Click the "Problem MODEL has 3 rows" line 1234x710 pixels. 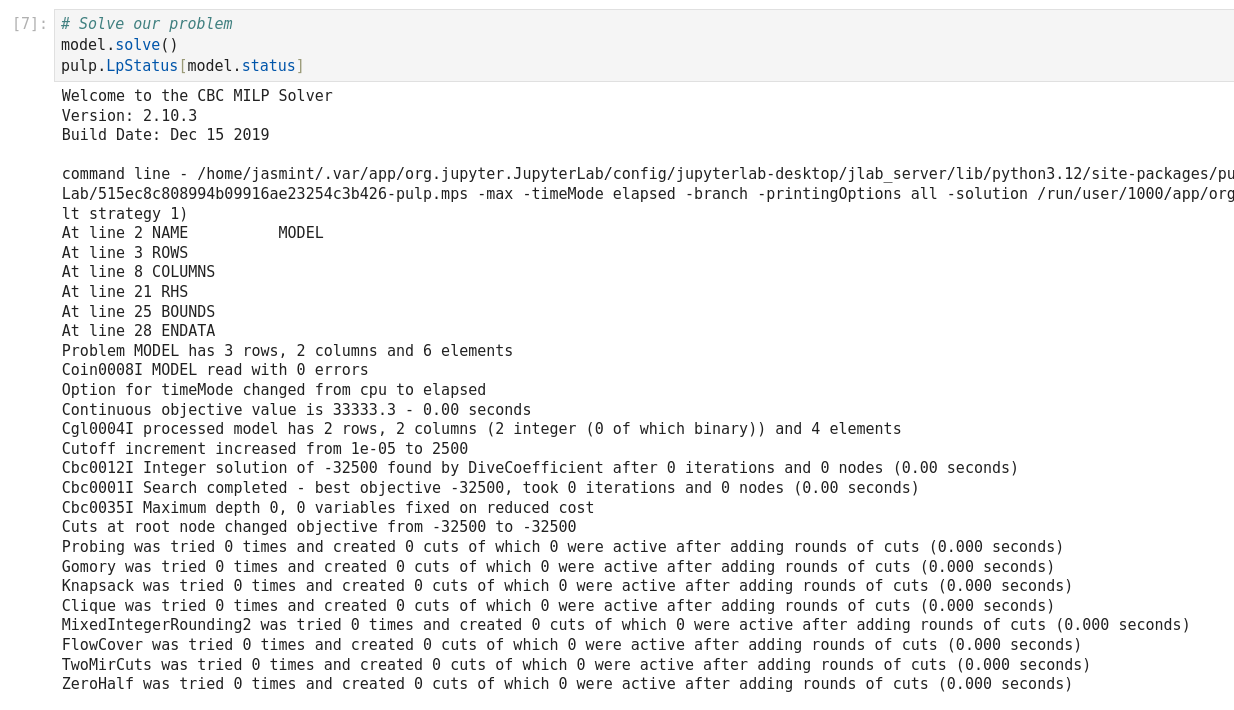pos(287,351)
